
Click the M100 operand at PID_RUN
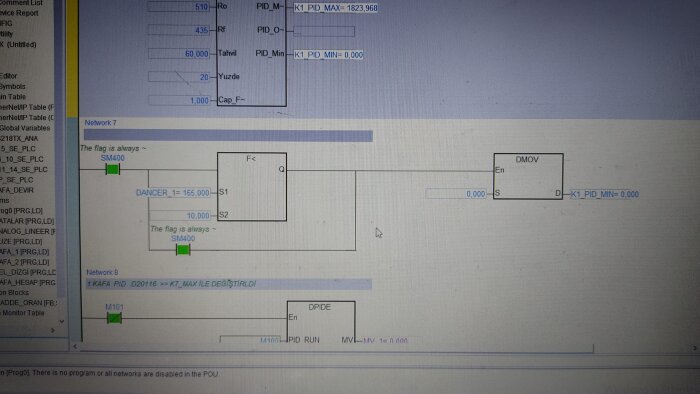coord(250,340)
